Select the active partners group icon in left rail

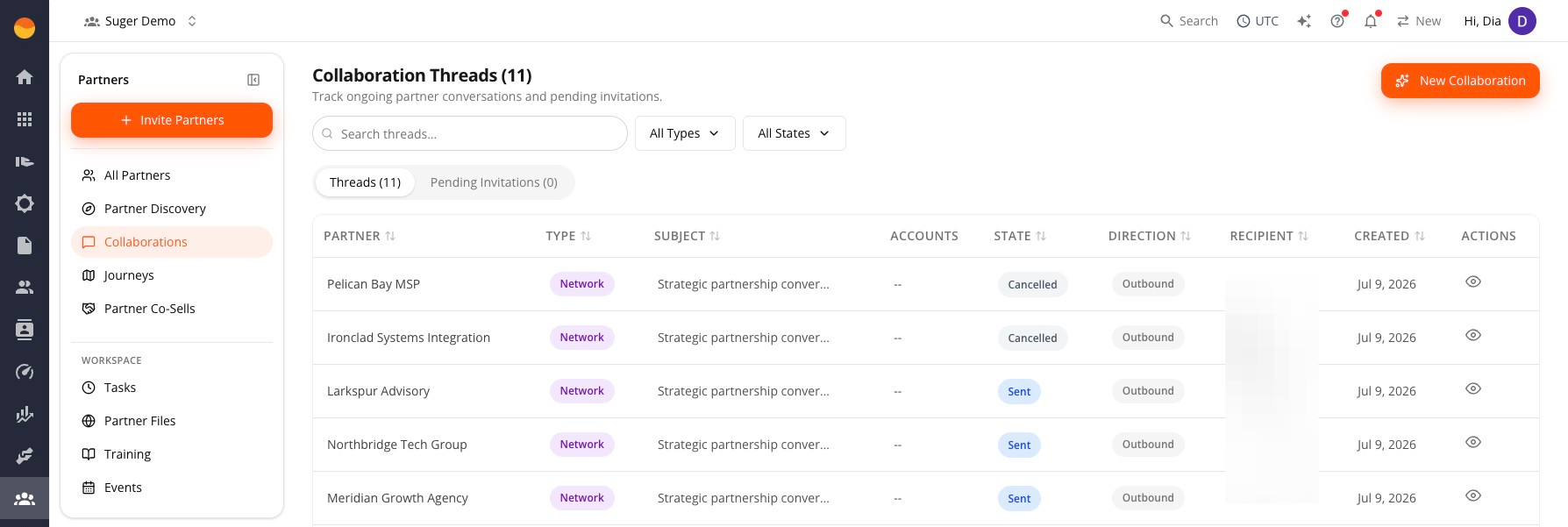coord(25,499)
